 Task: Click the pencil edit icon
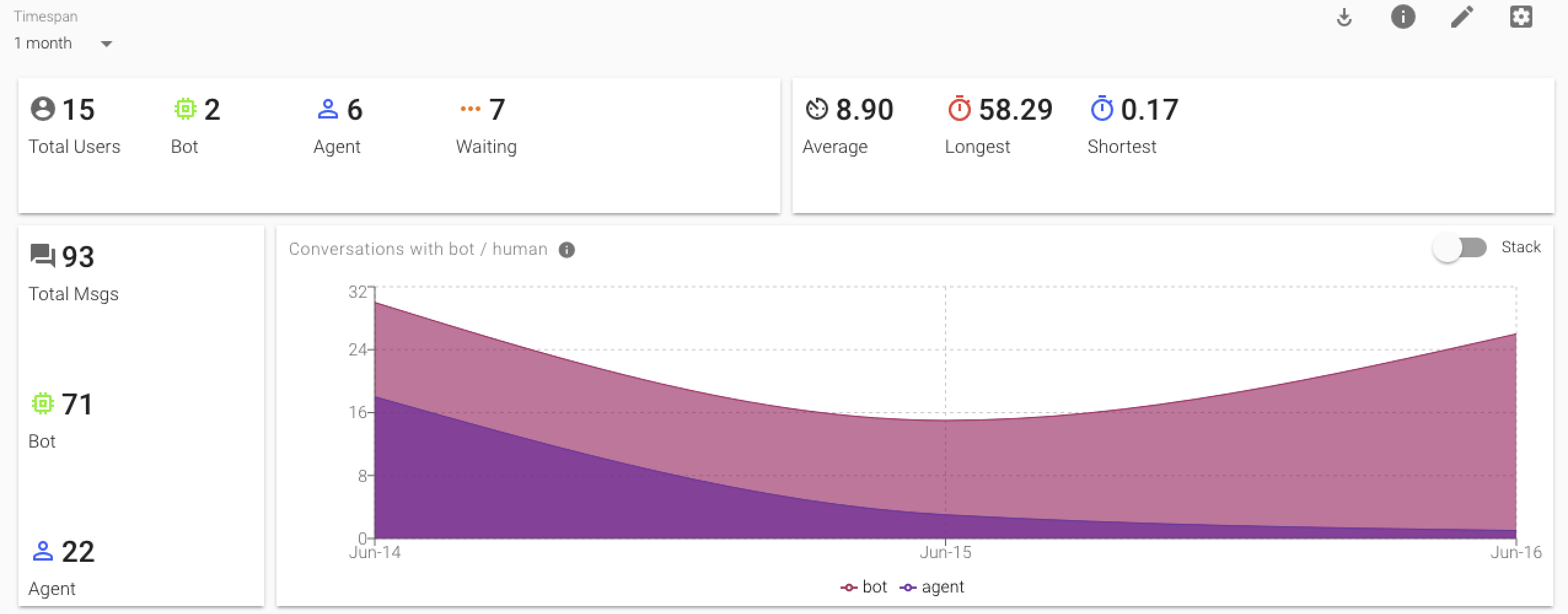pyautogui.click(x=1462, y=17)
